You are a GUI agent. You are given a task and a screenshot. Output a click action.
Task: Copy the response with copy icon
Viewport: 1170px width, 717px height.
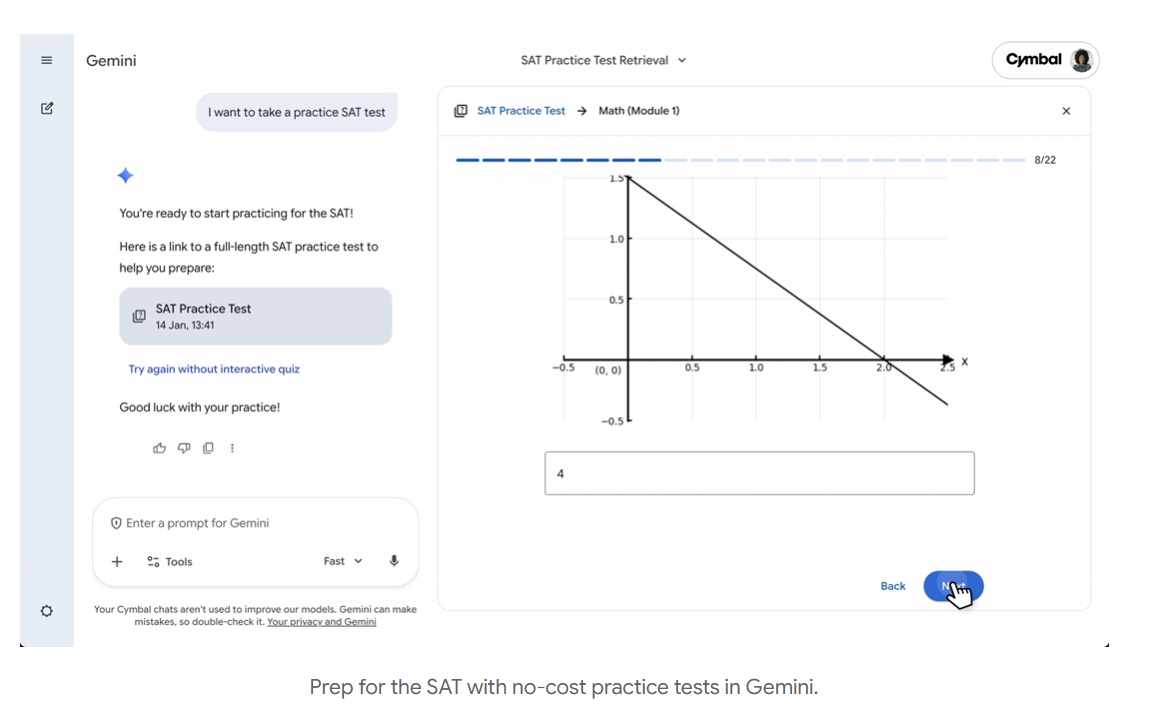[208, 448]
